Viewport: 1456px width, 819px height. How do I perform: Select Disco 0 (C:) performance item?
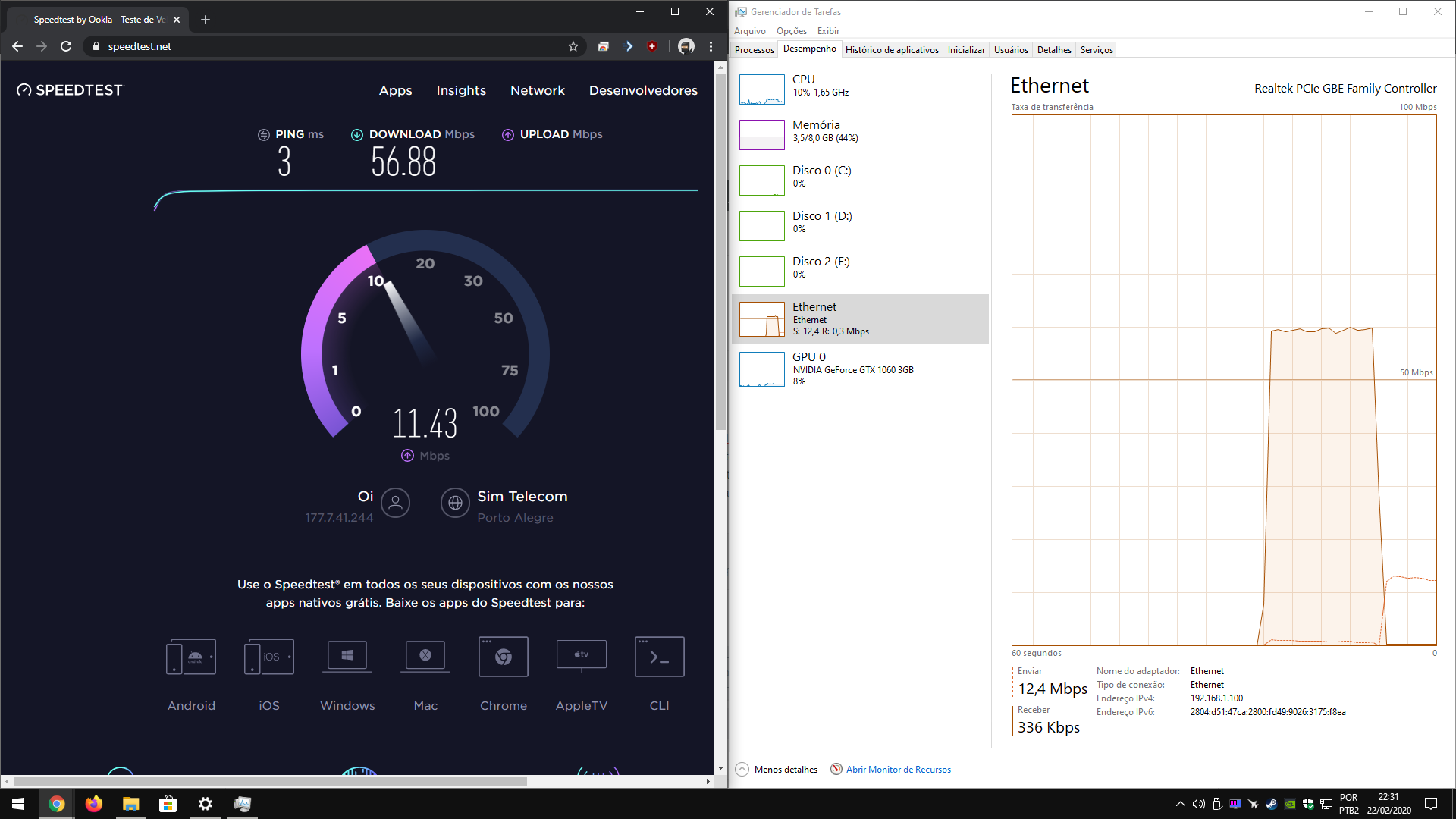[x=860, y=180]
